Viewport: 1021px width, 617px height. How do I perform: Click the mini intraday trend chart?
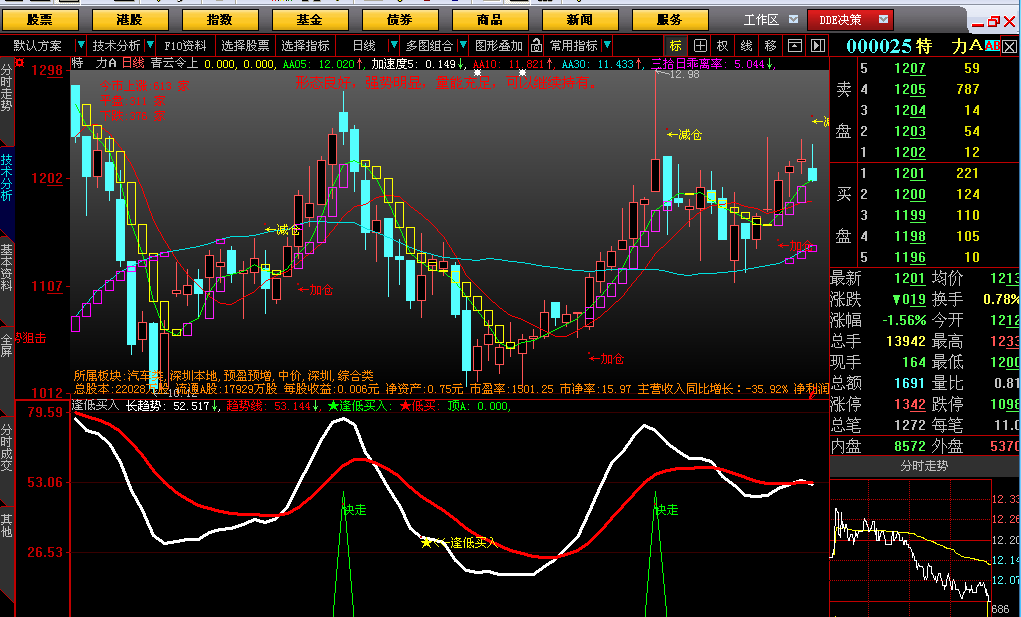pos(910,548)
